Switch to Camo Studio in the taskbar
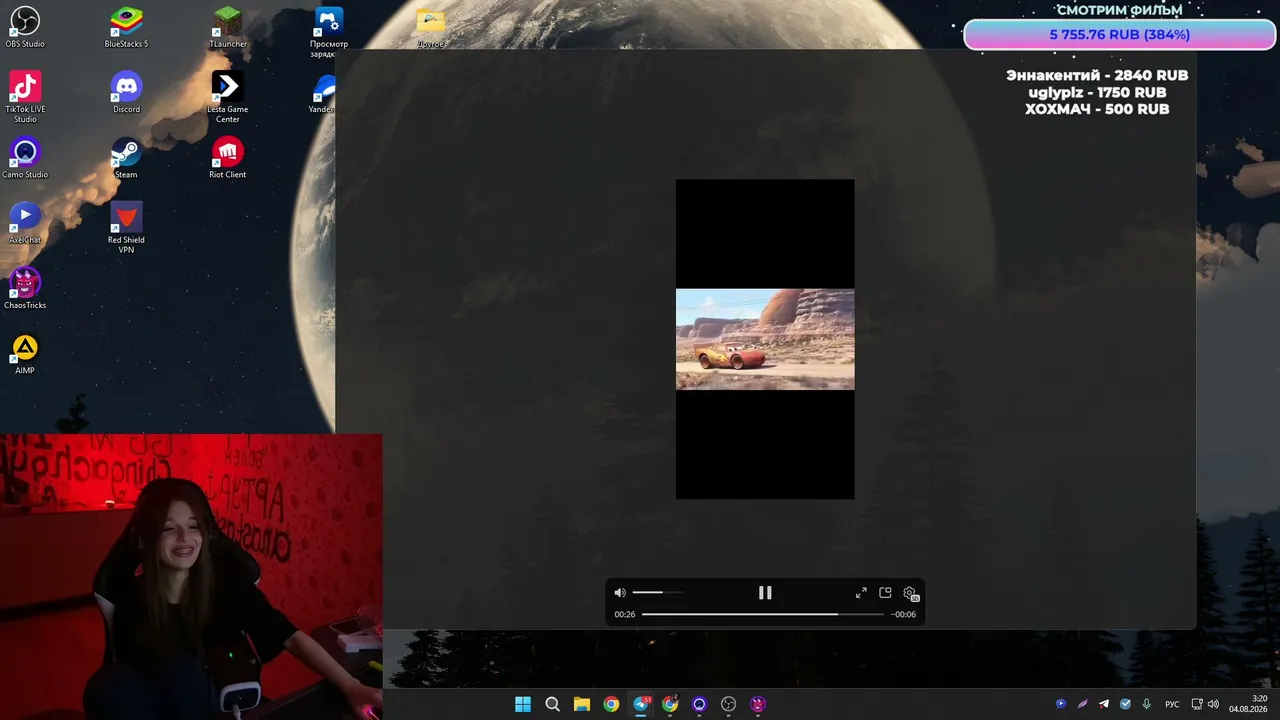The width and height of the screenshot is (1280, 720). tap(699, 704)
